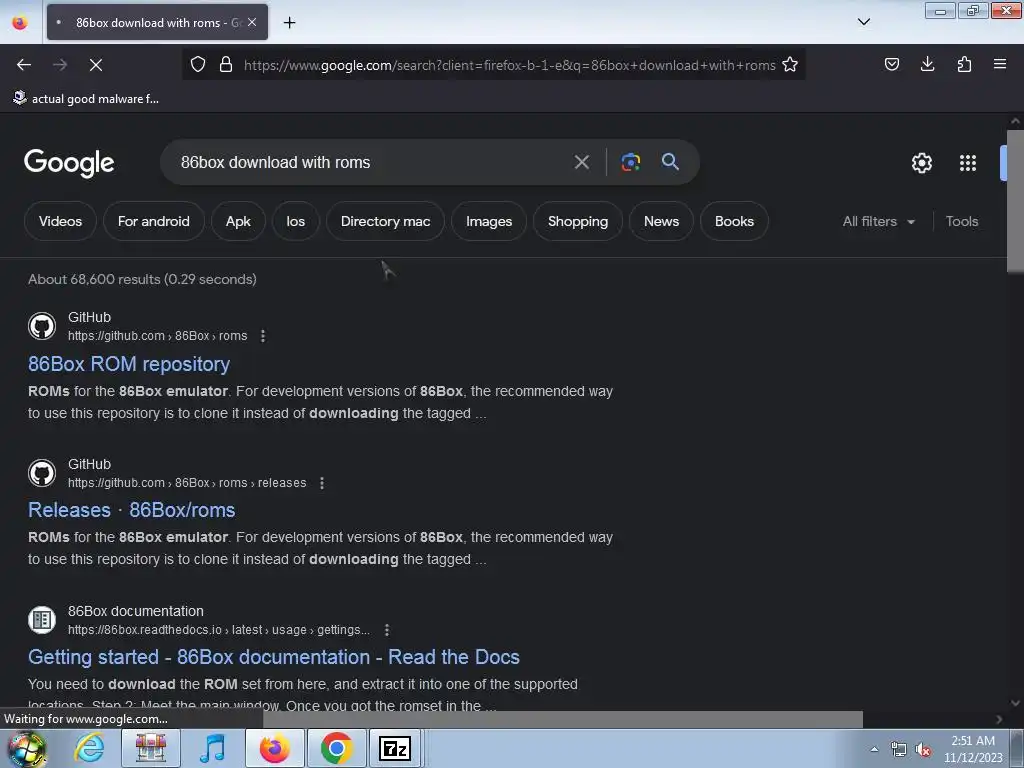Open Google quick settings gear
Screen dimensions: 1024x768
click(x=921, y=163)
